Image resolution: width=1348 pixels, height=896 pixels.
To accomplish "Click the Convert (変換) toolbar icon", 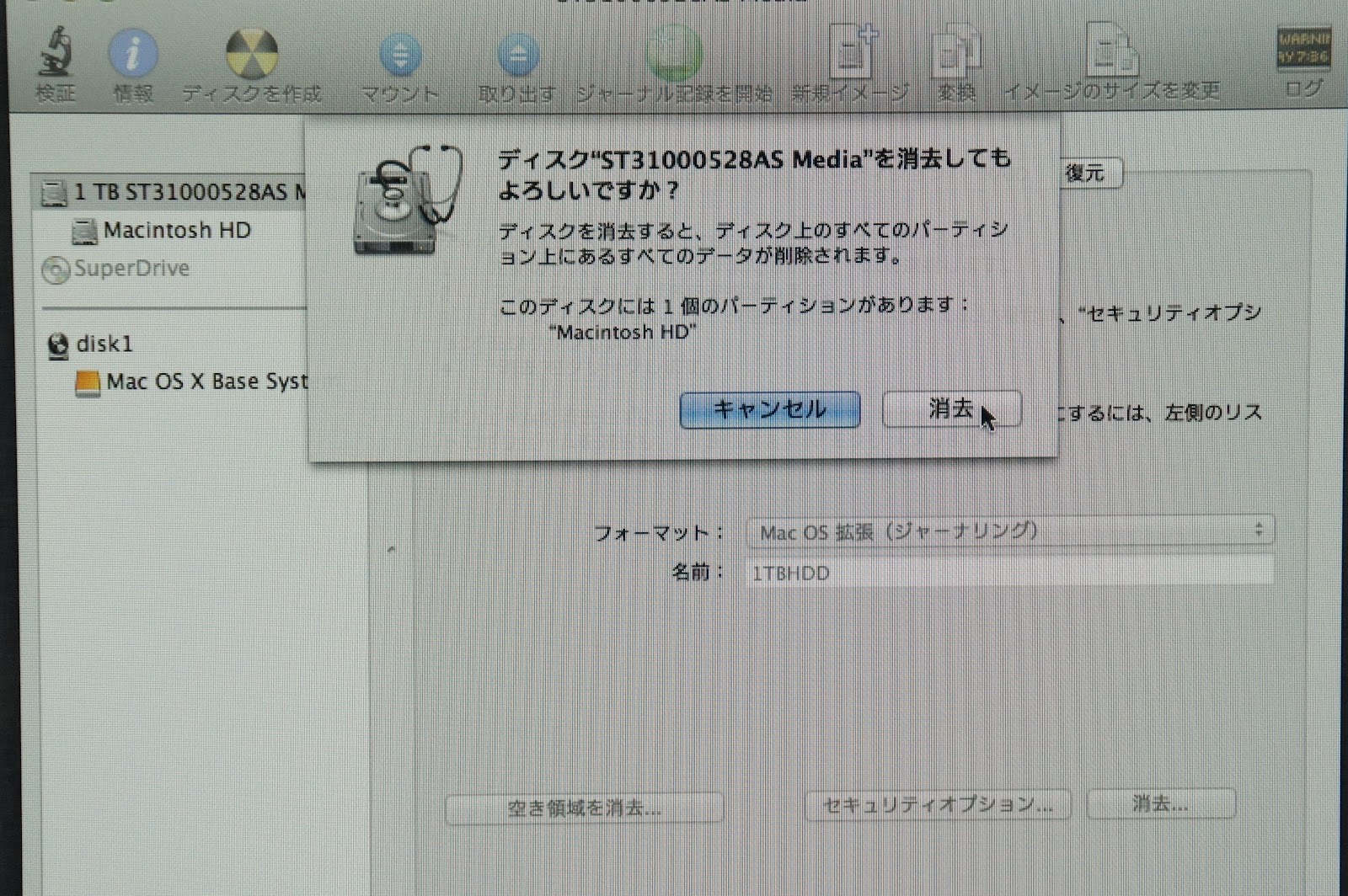I will pyautogui.click(x=956, y=51).
